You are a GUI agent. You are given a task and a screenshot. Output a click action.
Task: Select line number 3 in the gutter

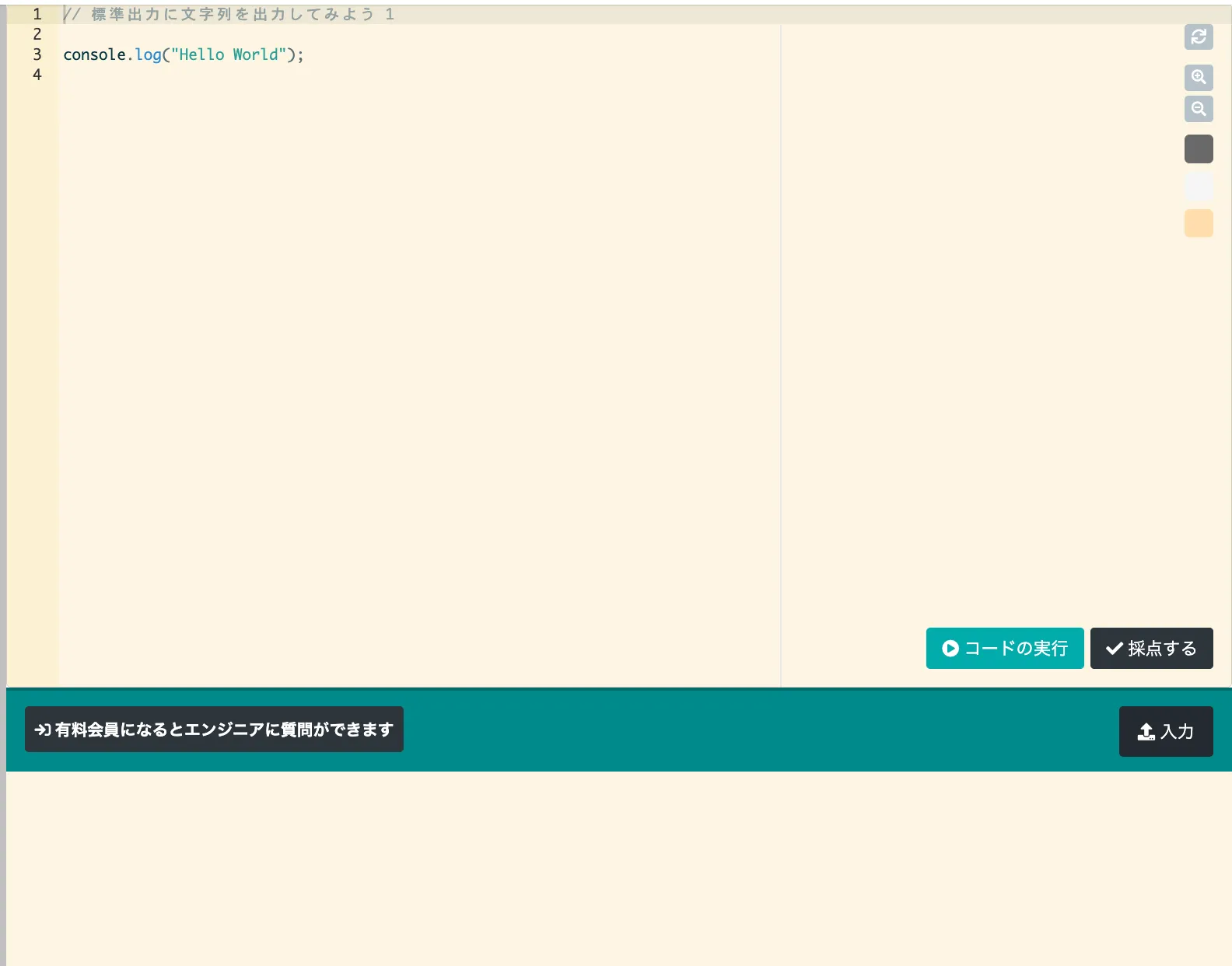click(x=37, y=54)
